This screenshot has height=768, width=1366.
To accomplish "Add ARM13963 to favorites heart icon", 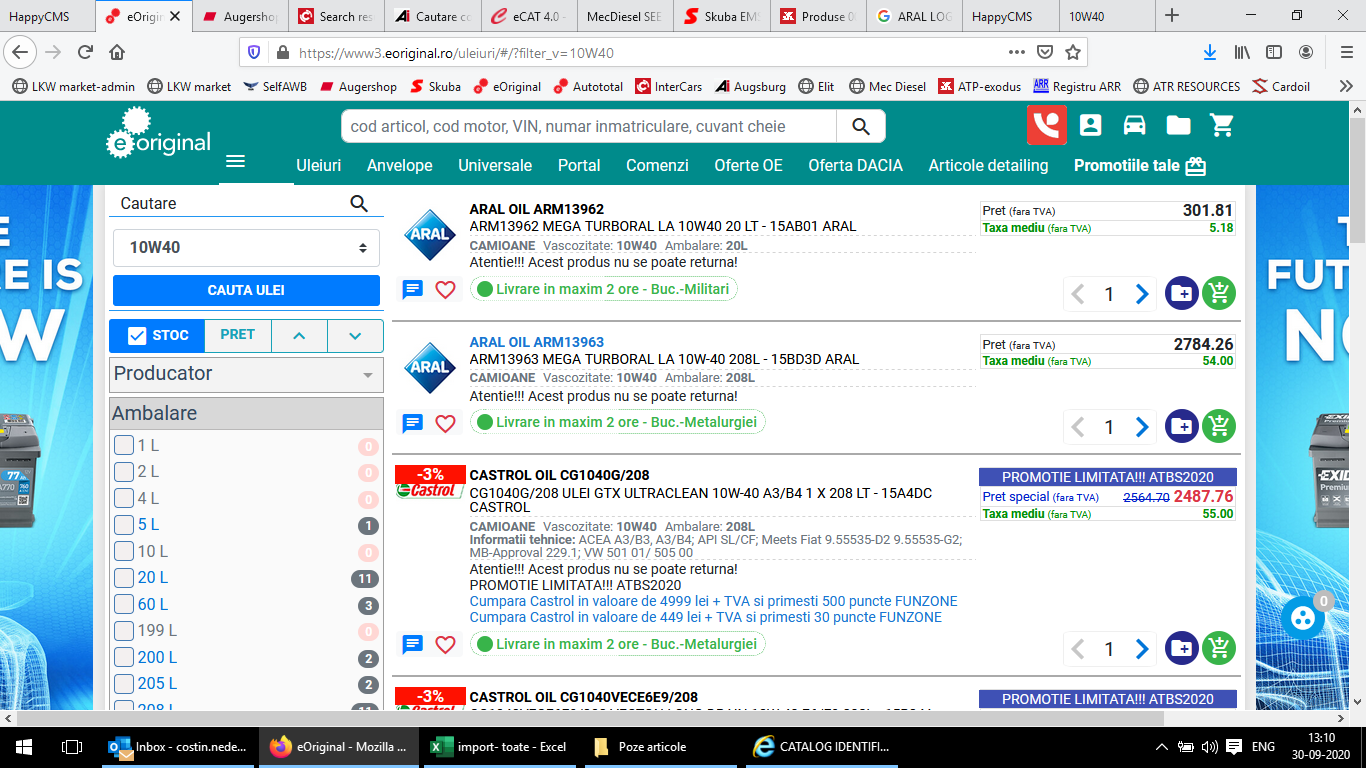I will (x=445, y=423).
